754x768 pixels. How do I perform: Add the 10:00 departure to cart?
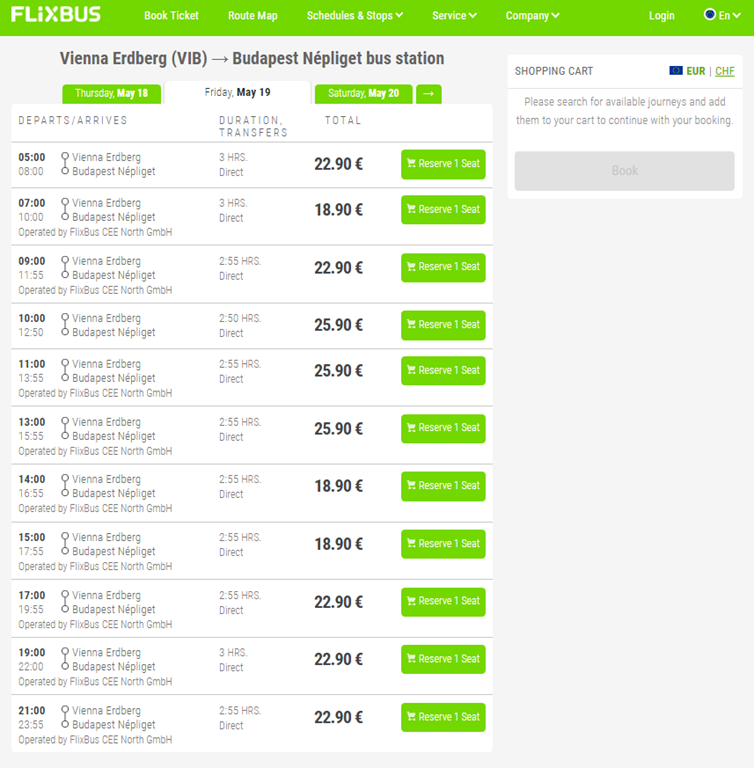pos(443,325)
